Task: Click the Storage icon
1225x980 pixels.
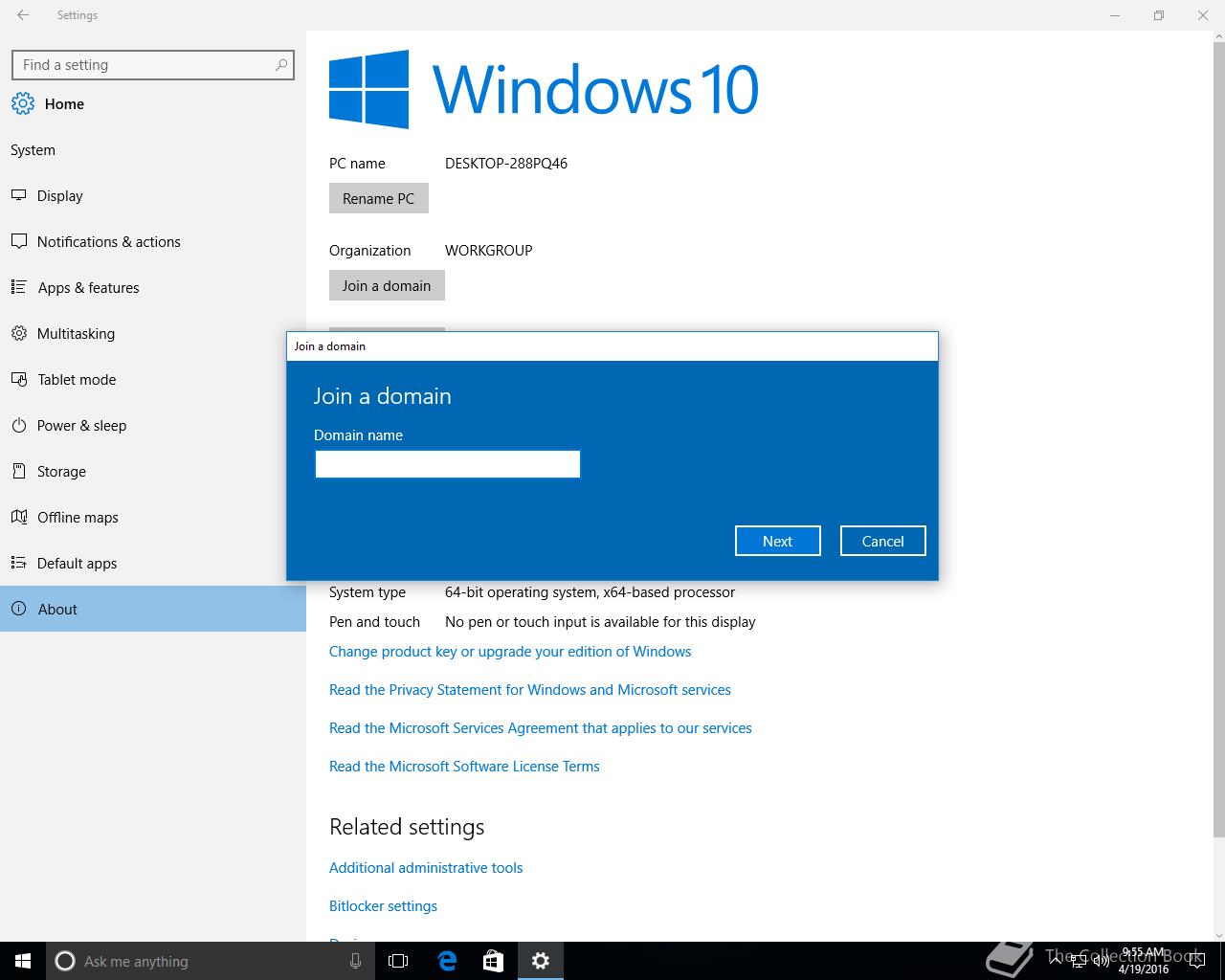Action: click(x=19, y=471)
